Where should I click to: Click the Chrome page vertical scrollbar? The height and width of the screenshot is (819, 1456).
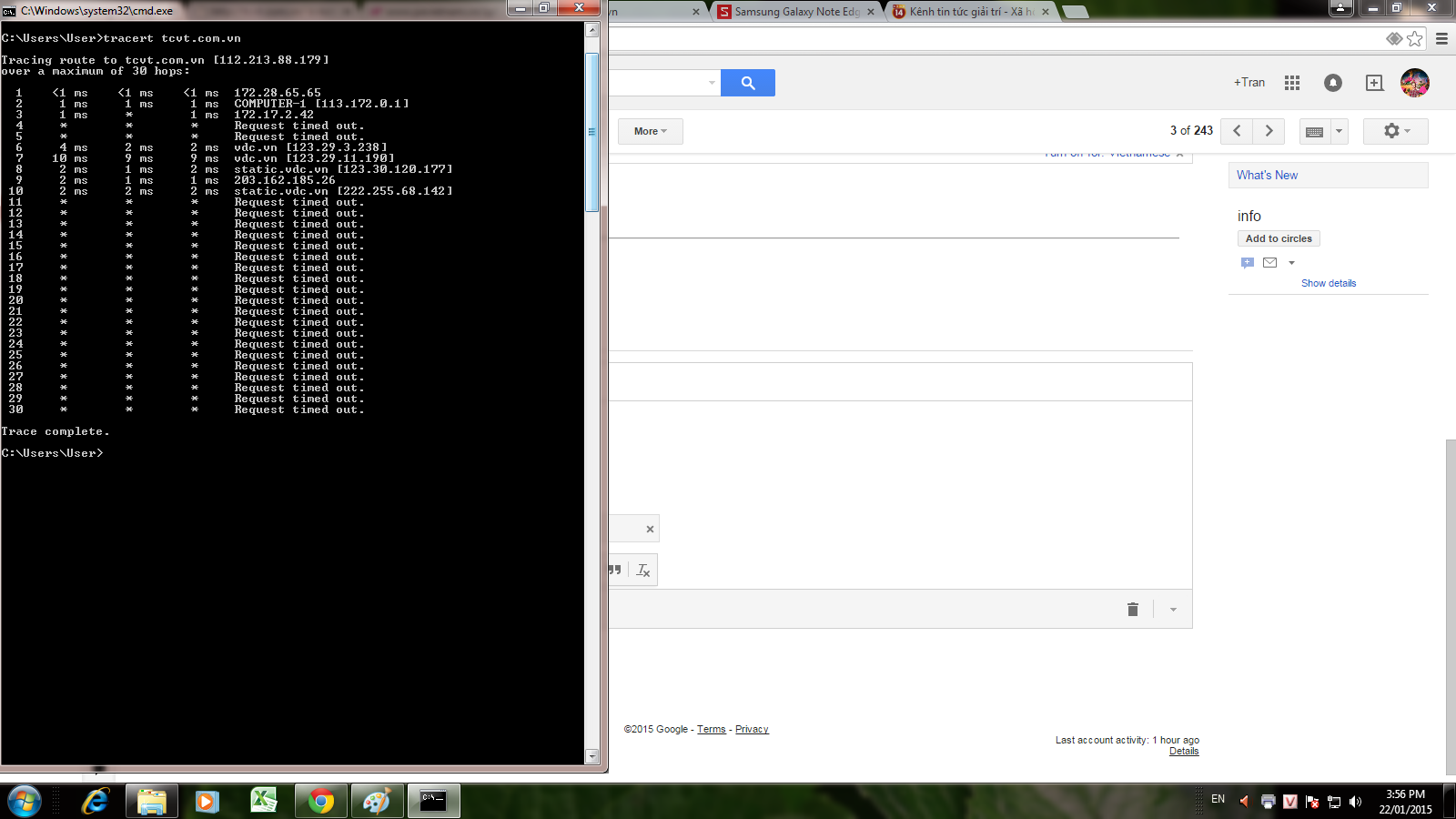click(1451, 607)
